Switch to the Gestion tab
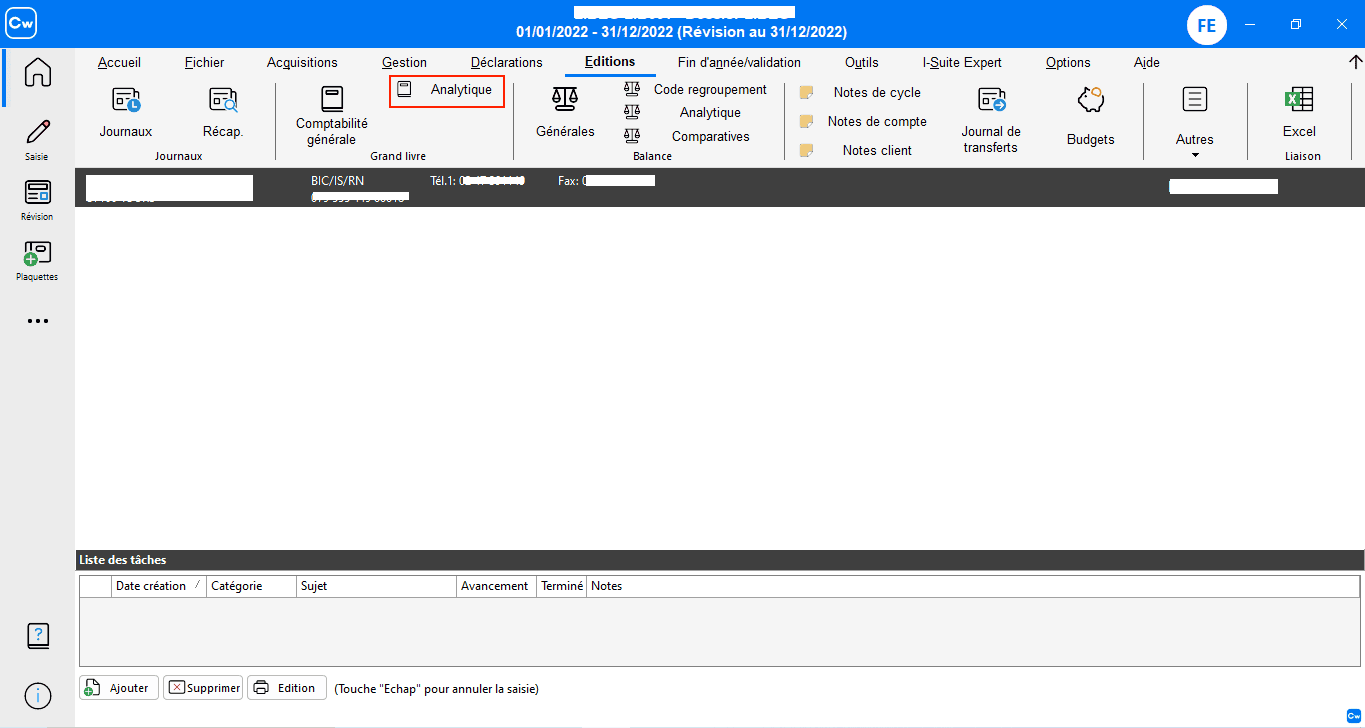Image resolution: width=1365 pixels, height=728 pixels. coord(404,62)
